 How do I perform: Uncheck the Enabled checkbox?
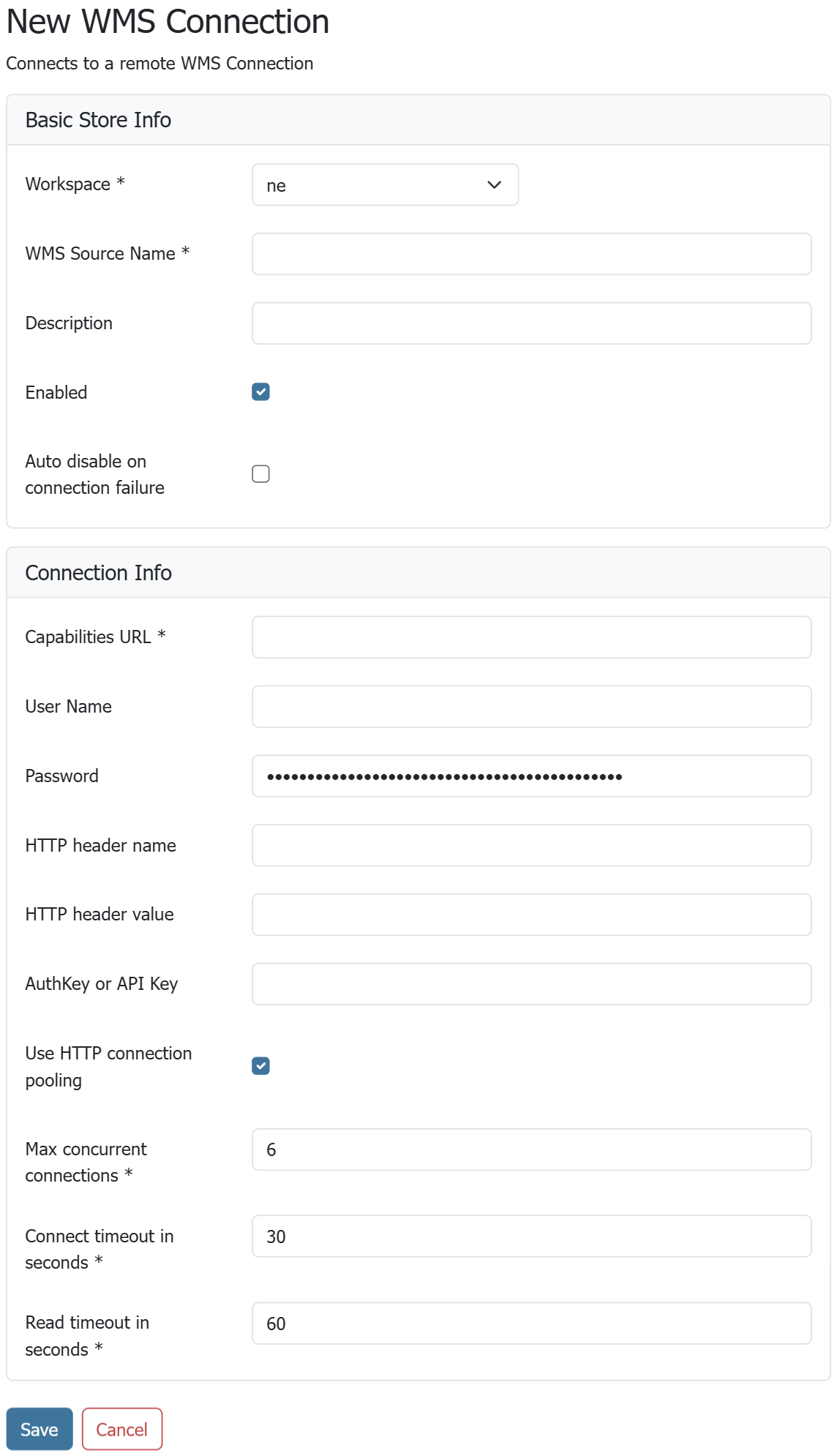pos(260,392)
